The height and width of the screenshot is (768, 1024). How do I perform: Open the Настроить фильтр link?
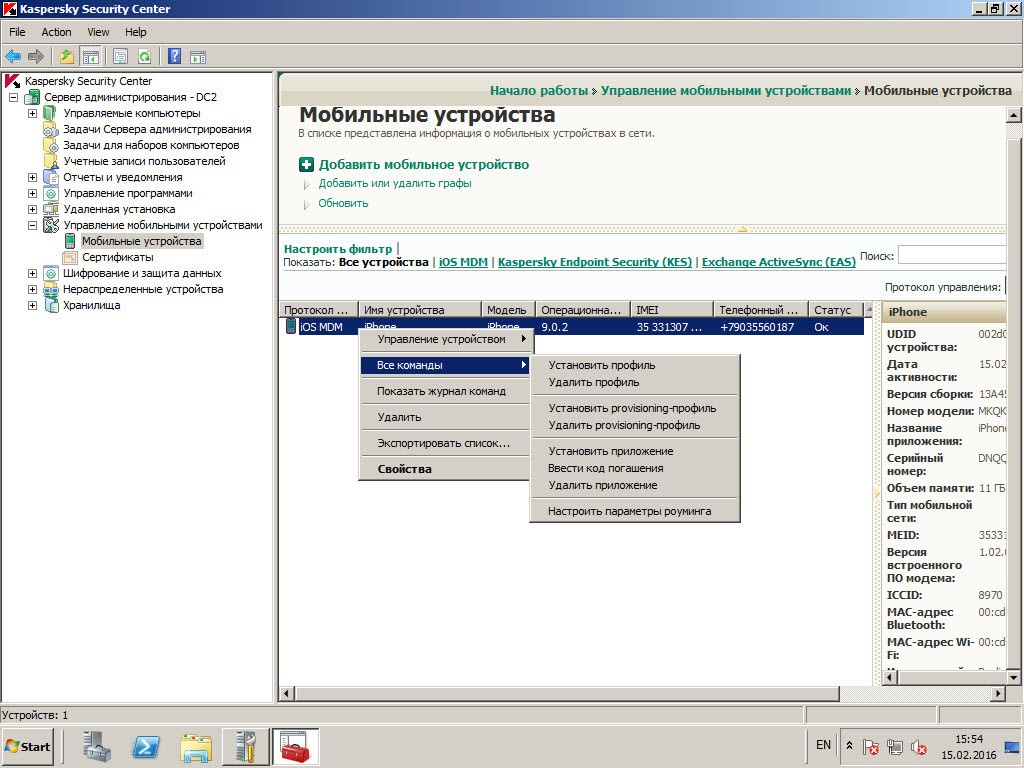coord(338,249)
